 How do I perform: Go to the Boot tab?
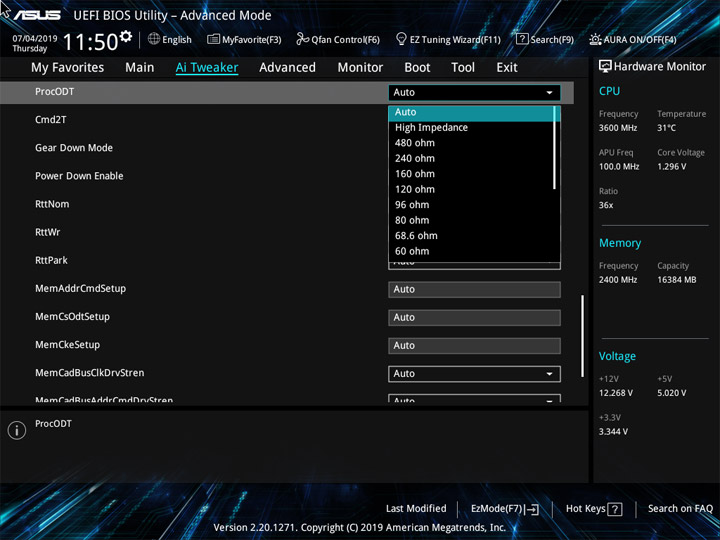[x=417, y=68]
